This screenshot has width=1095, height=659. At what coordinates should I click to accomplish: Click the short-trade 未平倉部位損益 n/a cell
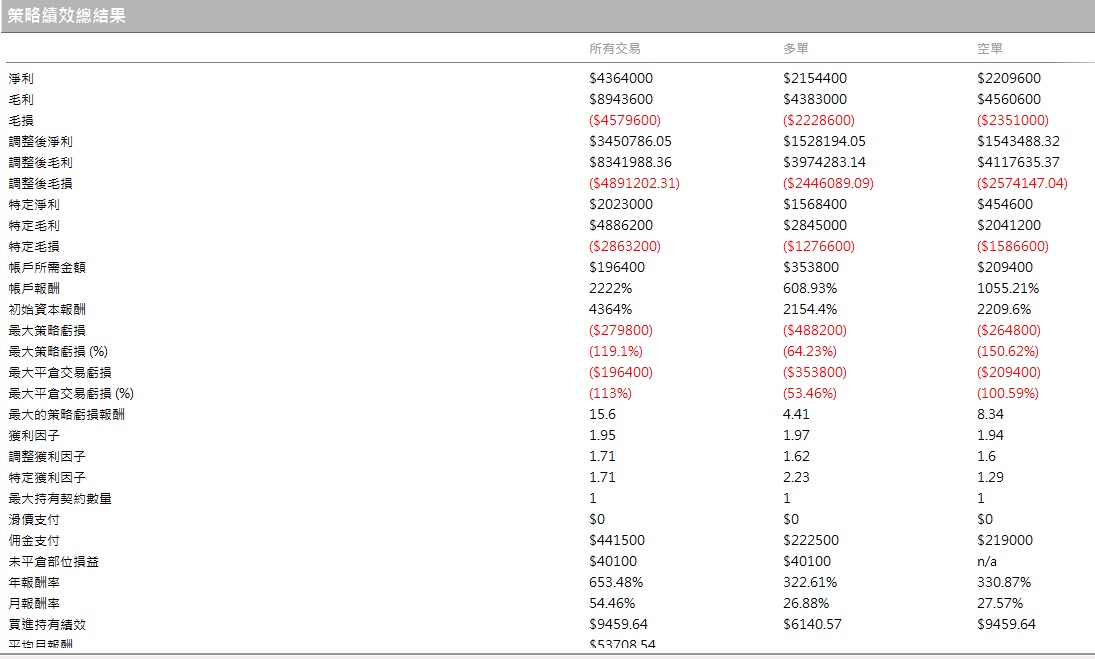click(987, 561)
